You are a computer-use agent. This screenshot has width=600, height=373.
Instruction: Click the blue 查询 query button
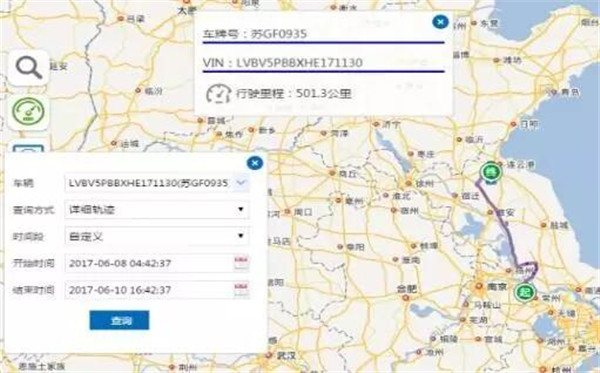119,320
